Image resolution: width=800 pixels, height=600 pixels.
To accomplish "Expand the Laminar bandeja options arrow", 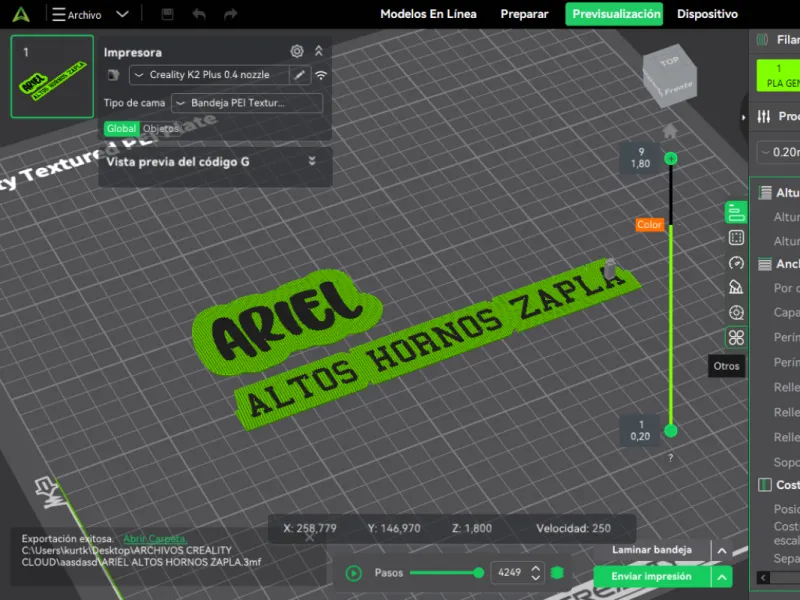I will [x=722, y=551].
